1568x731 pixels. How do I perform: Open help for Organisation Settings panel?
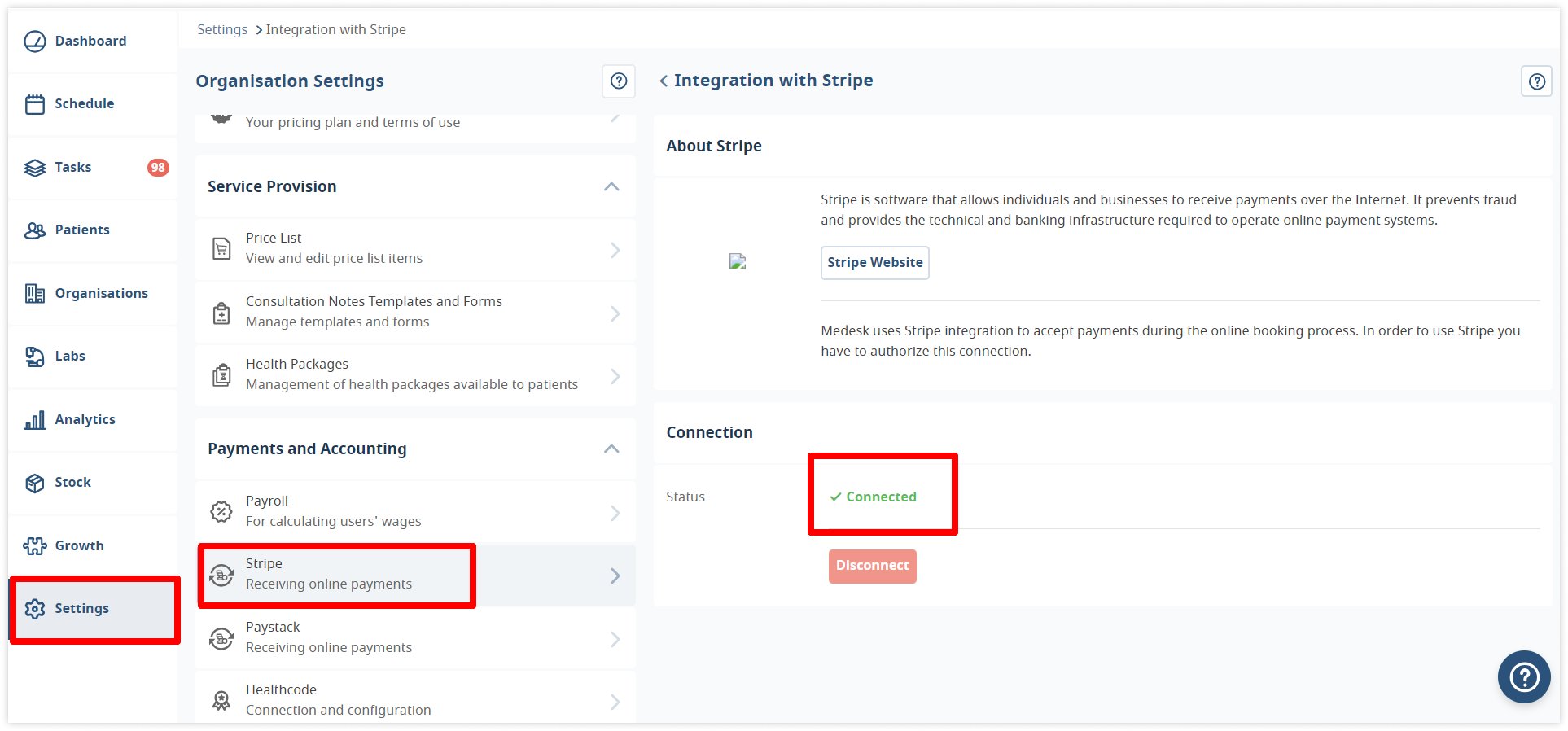pyautogui.click(x=619, y=81)
